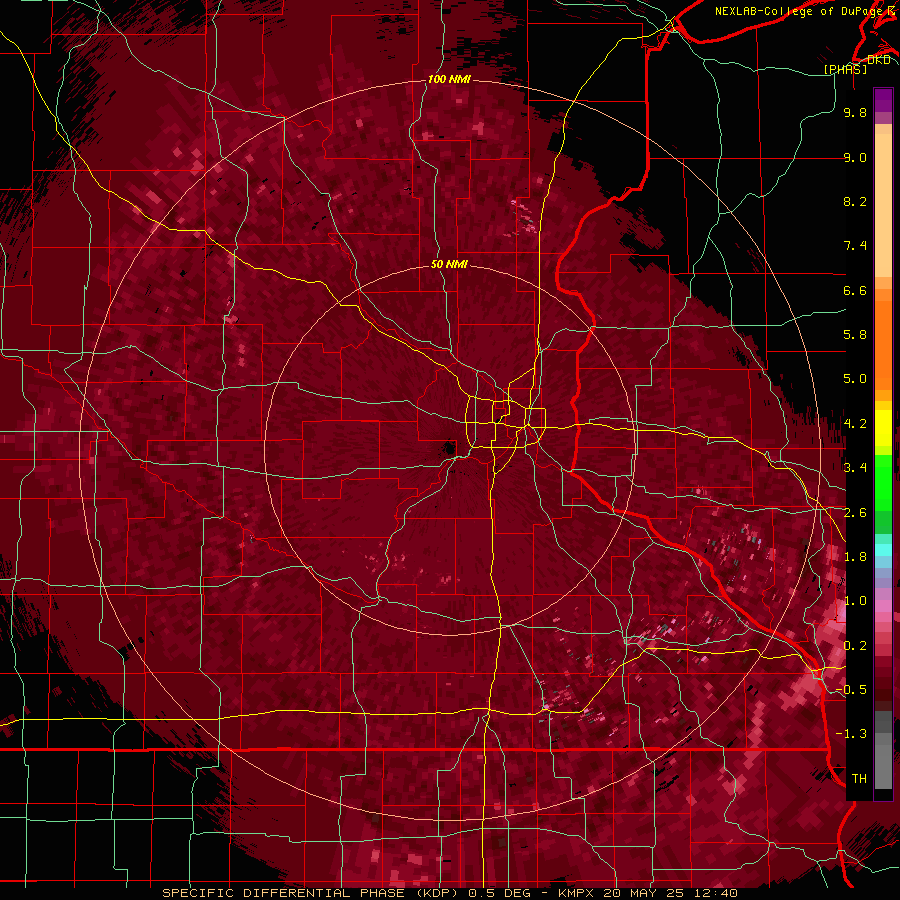Image resolution: width=900 pixels, height=900 pixels.
Task: Click the 3.4 value on color scale
Action: pyautogui.click(x=855, y=468)
